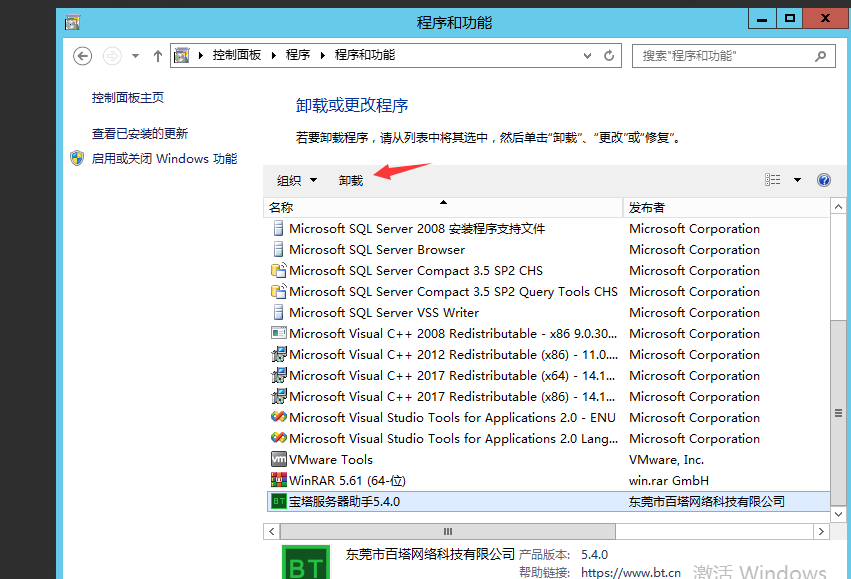Select SQL Server Compact Query Tools CHS
Viewport: 851px width, 579px height.
pyautogui.click(x=549, y=291)
